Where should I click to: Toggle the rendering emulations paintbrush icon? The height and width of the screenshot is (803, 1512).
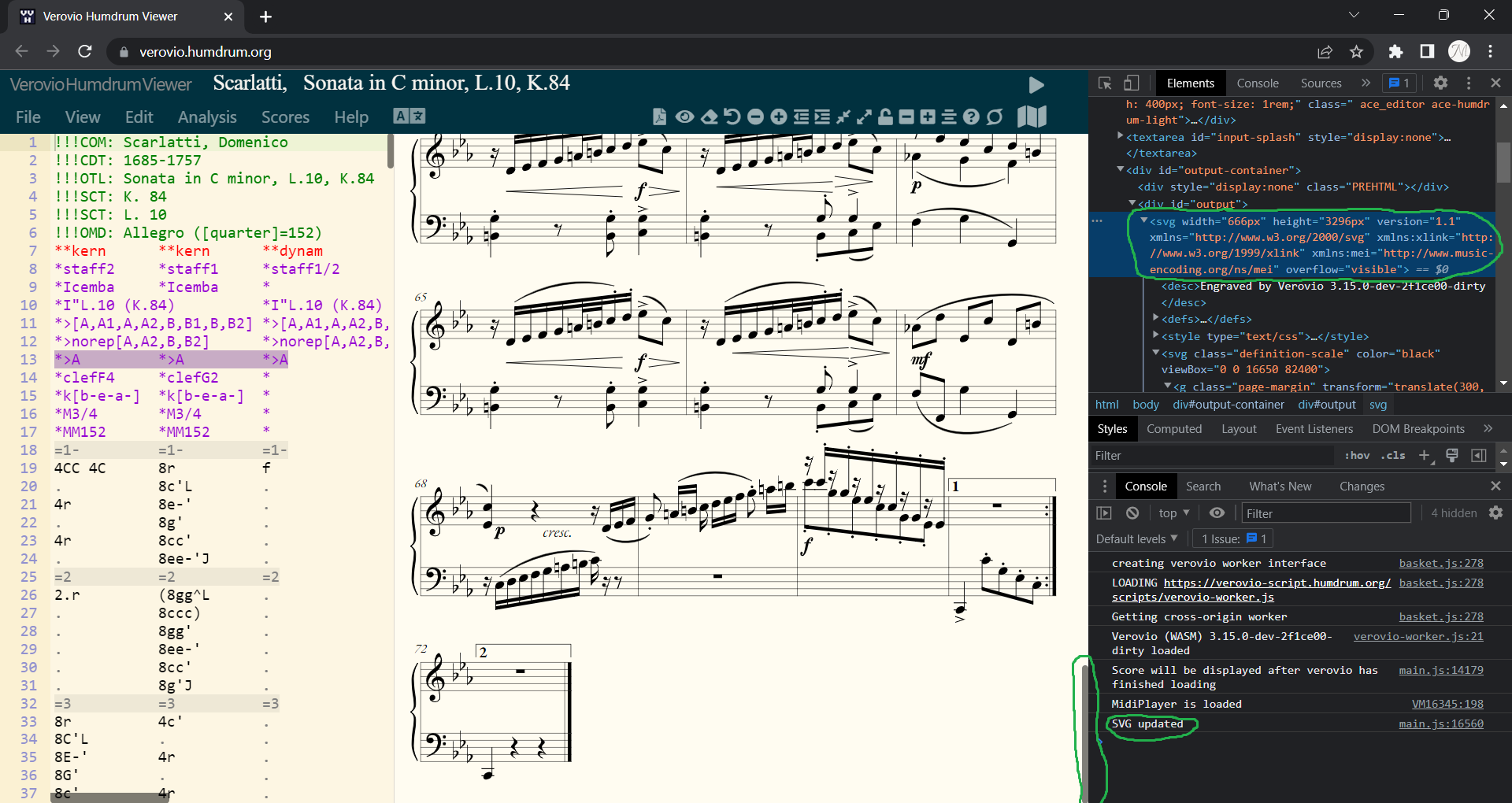1452,456
